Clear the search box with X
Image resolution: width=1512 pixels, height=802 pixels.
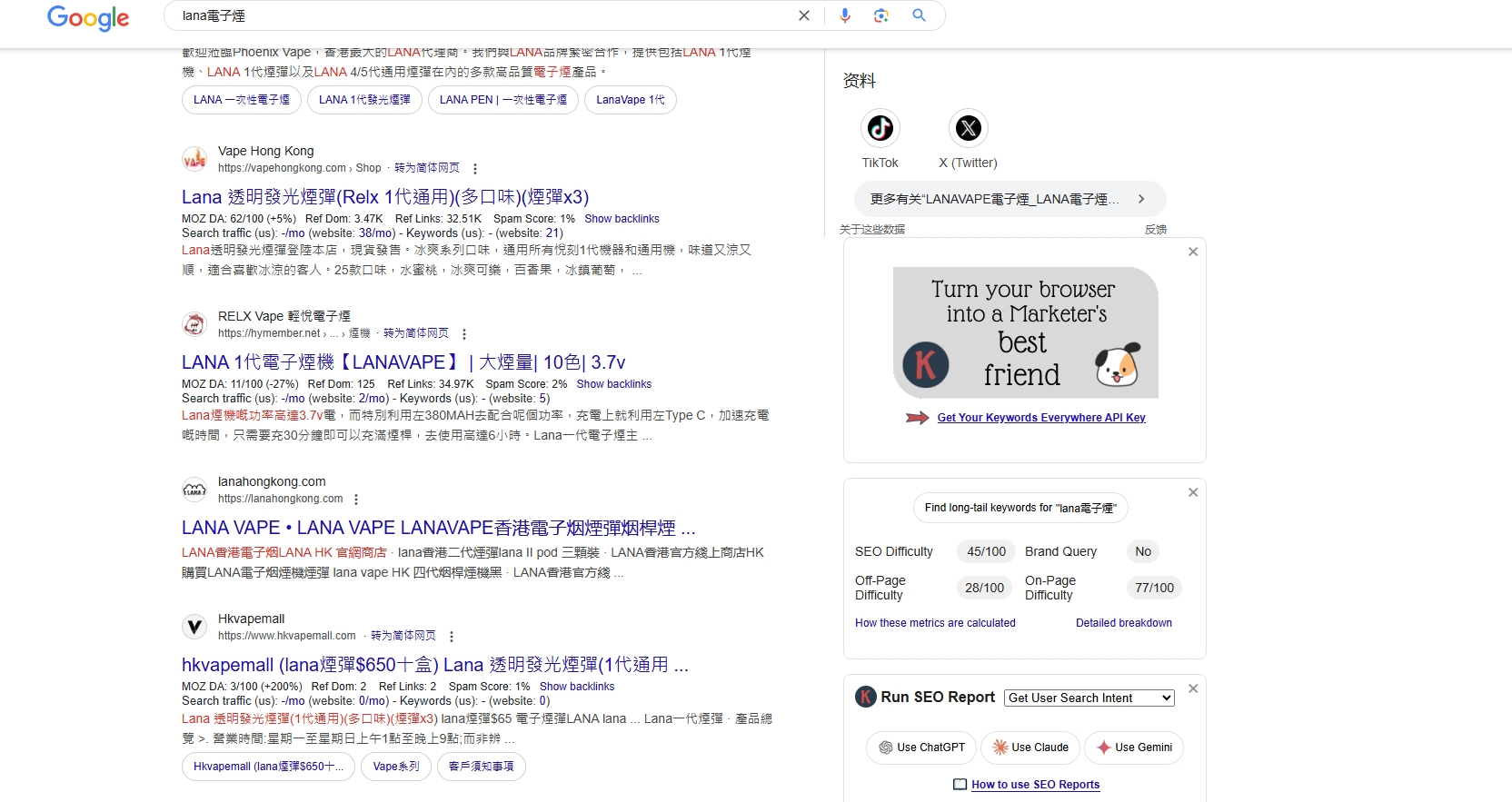[x=804, y=15]
